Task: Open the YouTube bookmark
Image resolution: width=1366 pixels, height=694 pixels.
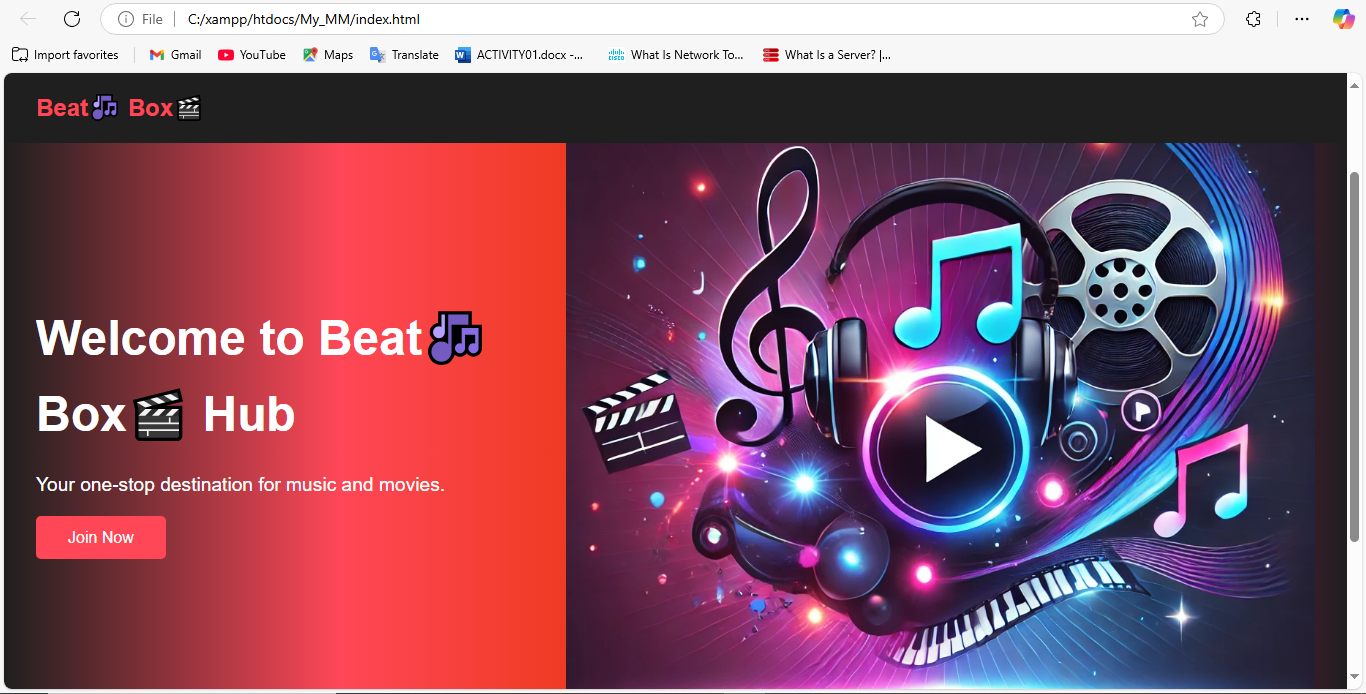Action: (252, 55)
